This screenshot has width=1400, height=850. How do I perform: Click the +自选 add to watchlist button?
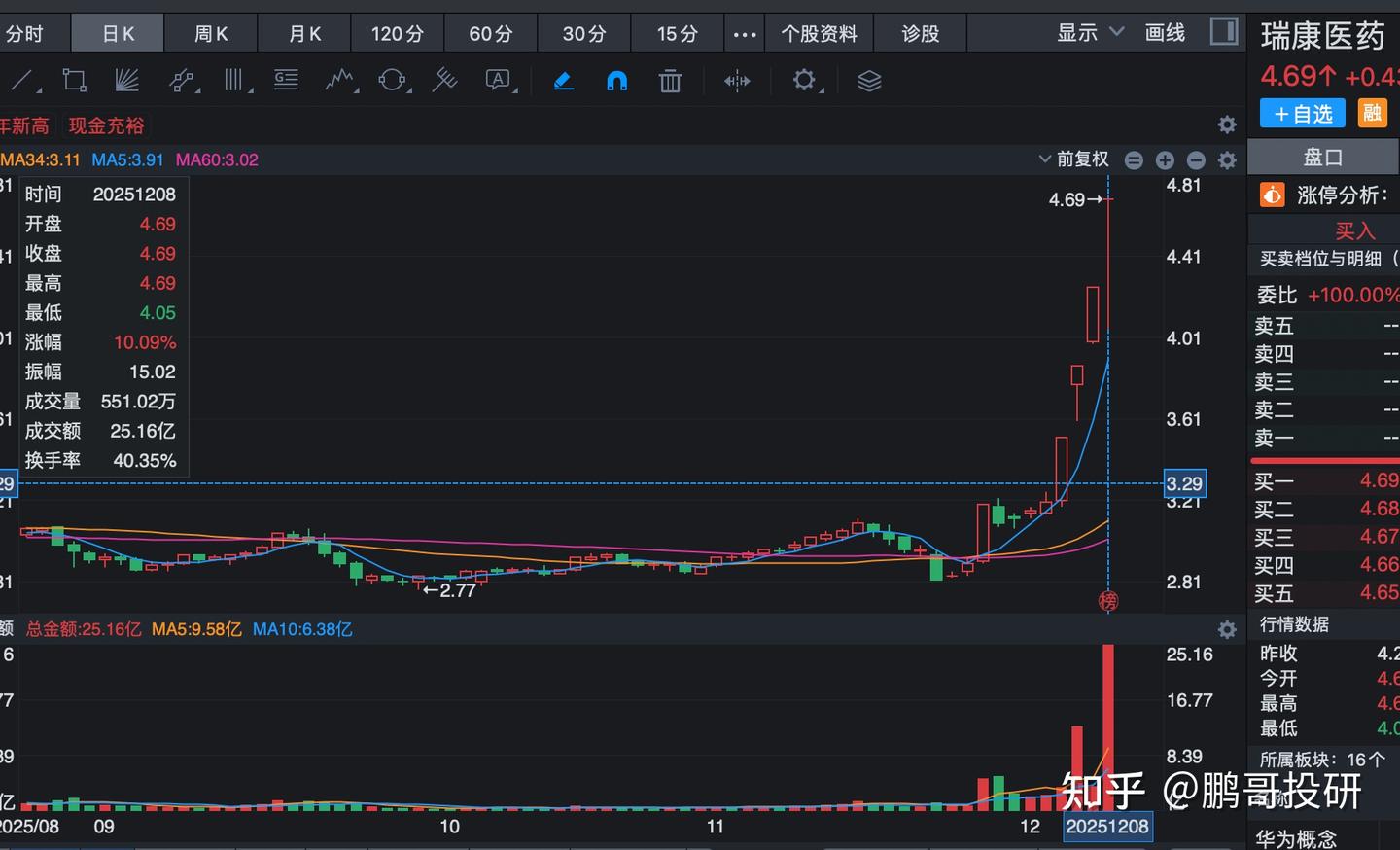(1302, 113)
